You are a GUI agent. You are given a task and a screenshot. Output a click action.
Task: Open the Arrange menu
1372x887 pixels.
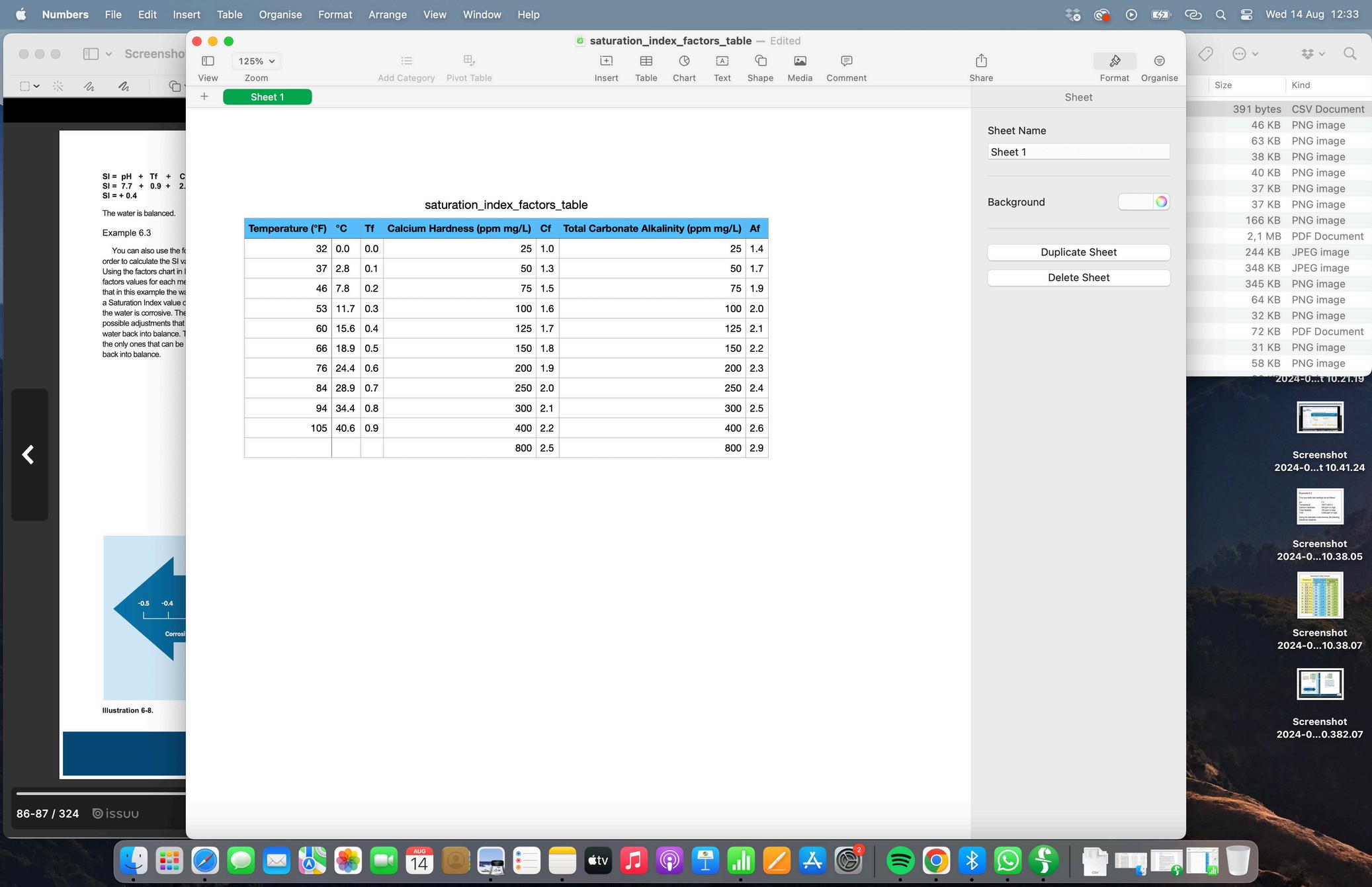coord(387,15)
